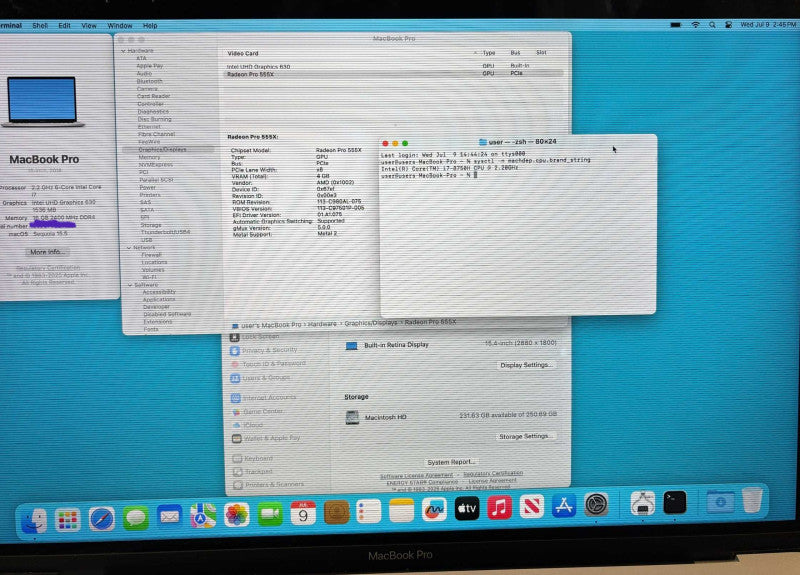
Task: Launch Photos from the Dock
Action: 236,514
